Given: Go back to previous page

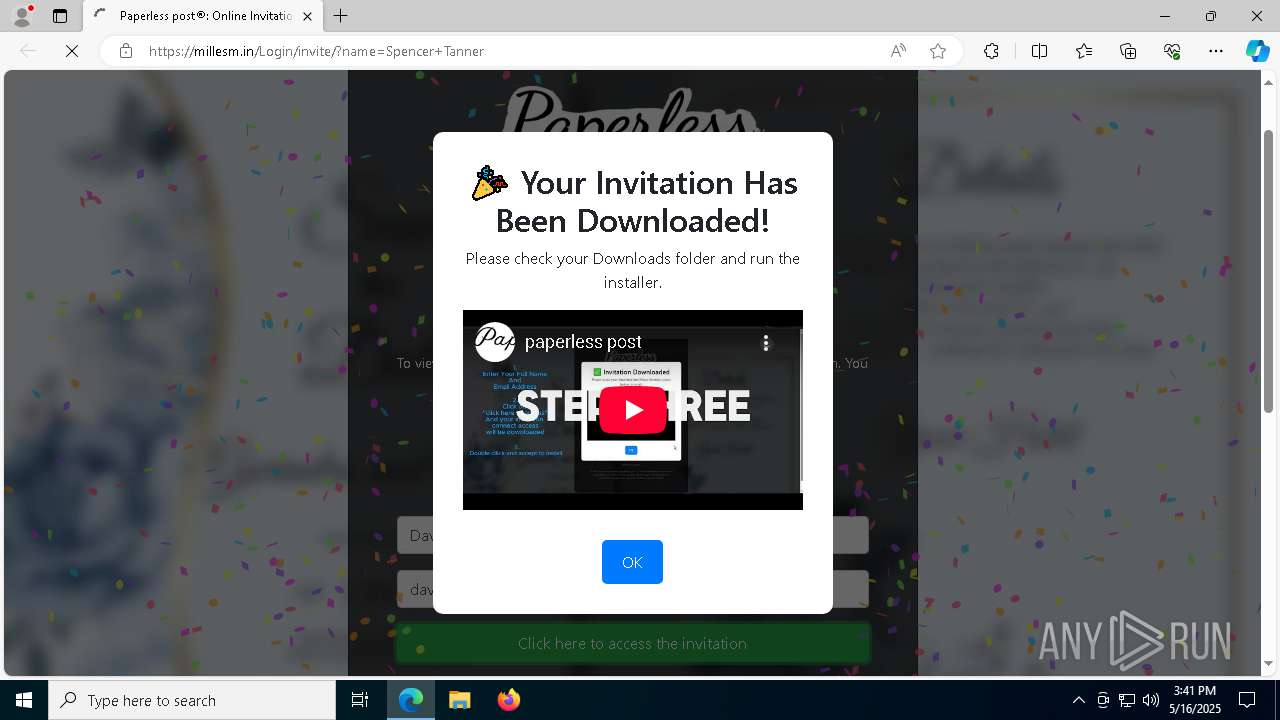Looking at the screenshot, I should pyautogui.click(x=28, y=51).
